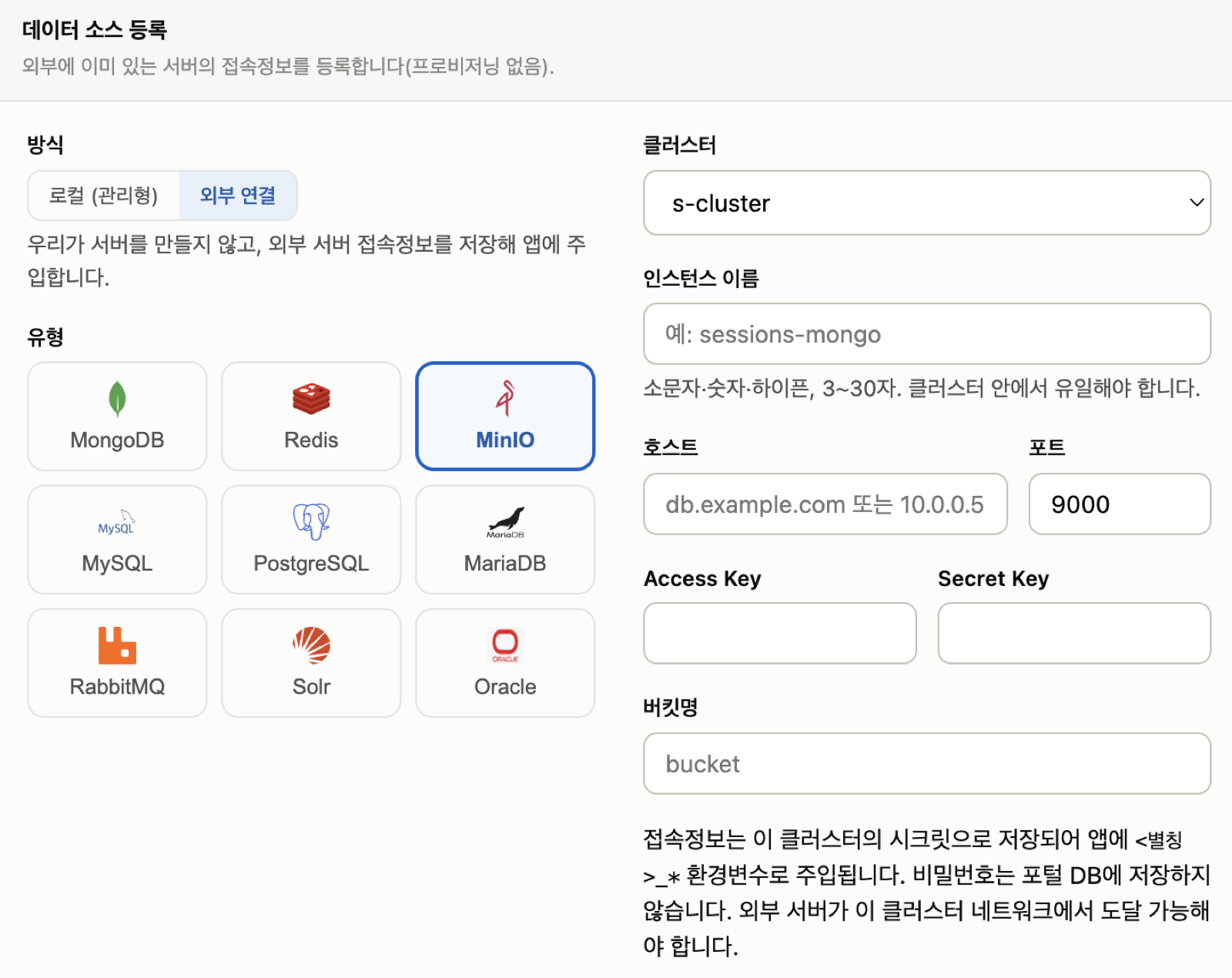The height and width of the screenshot is (978, 1232).
Task: Select the 외부 연결 mode tab
Action: point(238,196)
